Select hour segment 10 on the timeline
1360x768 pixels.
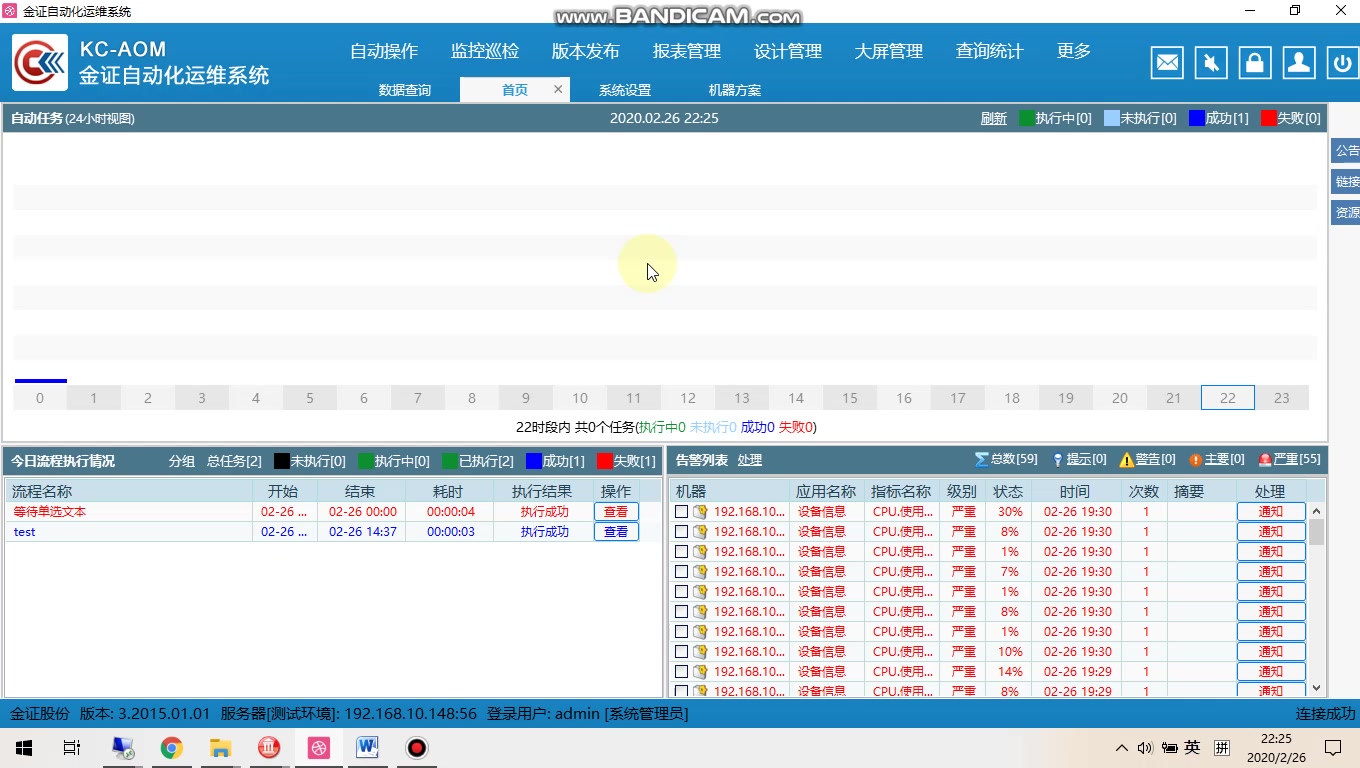point(579,397)
